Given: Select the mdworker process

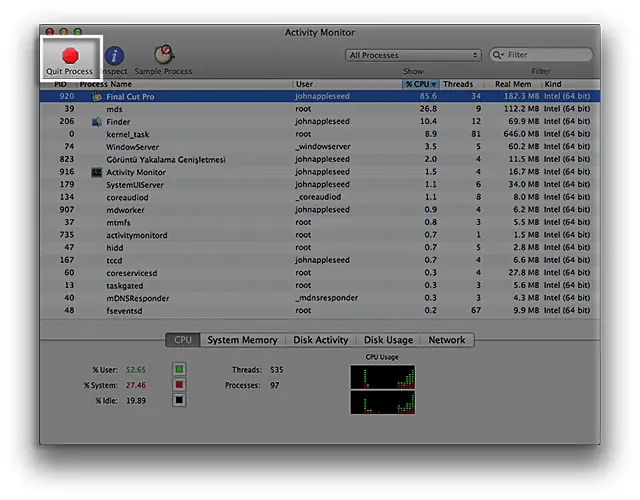Looking at the screenshot, I should [125, 210].
